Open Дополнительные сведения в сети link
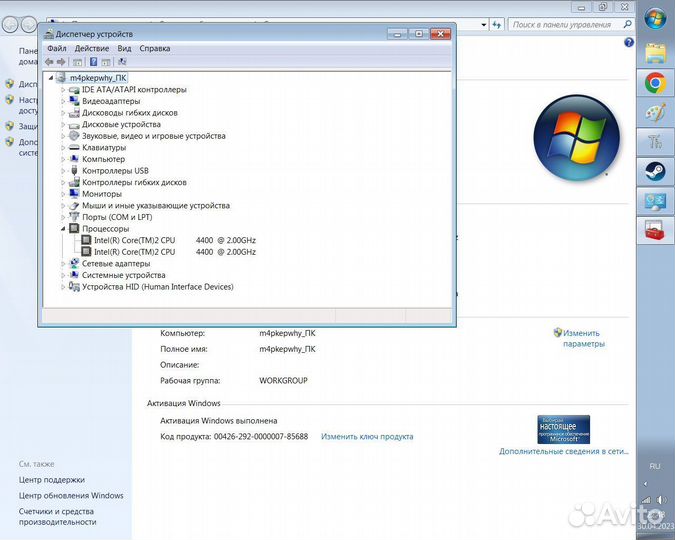This screenshot has height=540, width=675. point(564,451)
